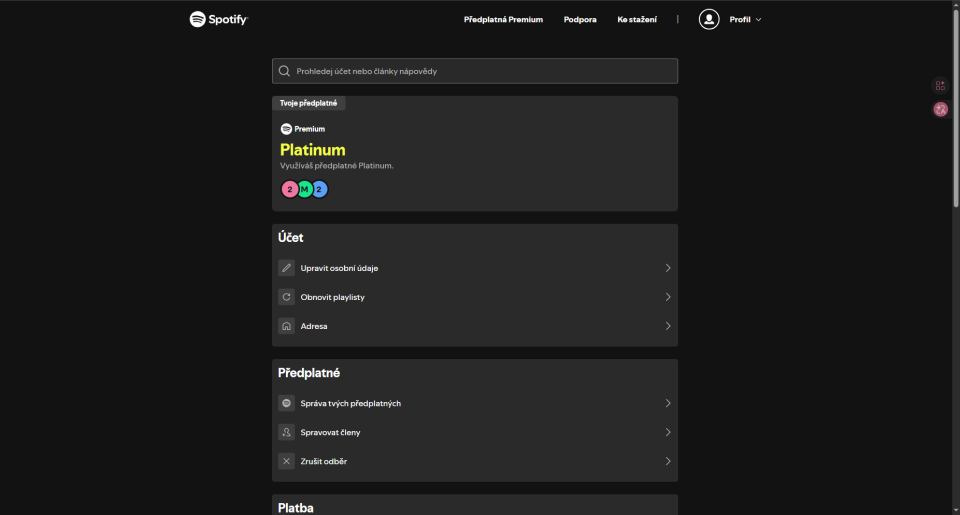
Task: Click the home icon beside Adresa
Action: coord(286,326)
